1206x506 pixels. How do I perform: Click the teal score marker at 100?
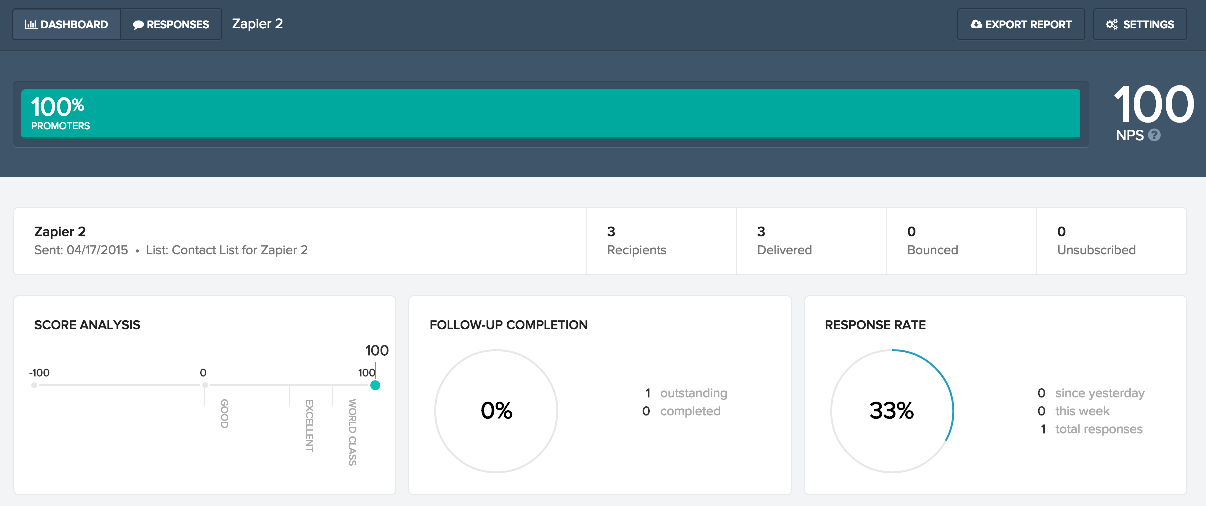point(375,385)
